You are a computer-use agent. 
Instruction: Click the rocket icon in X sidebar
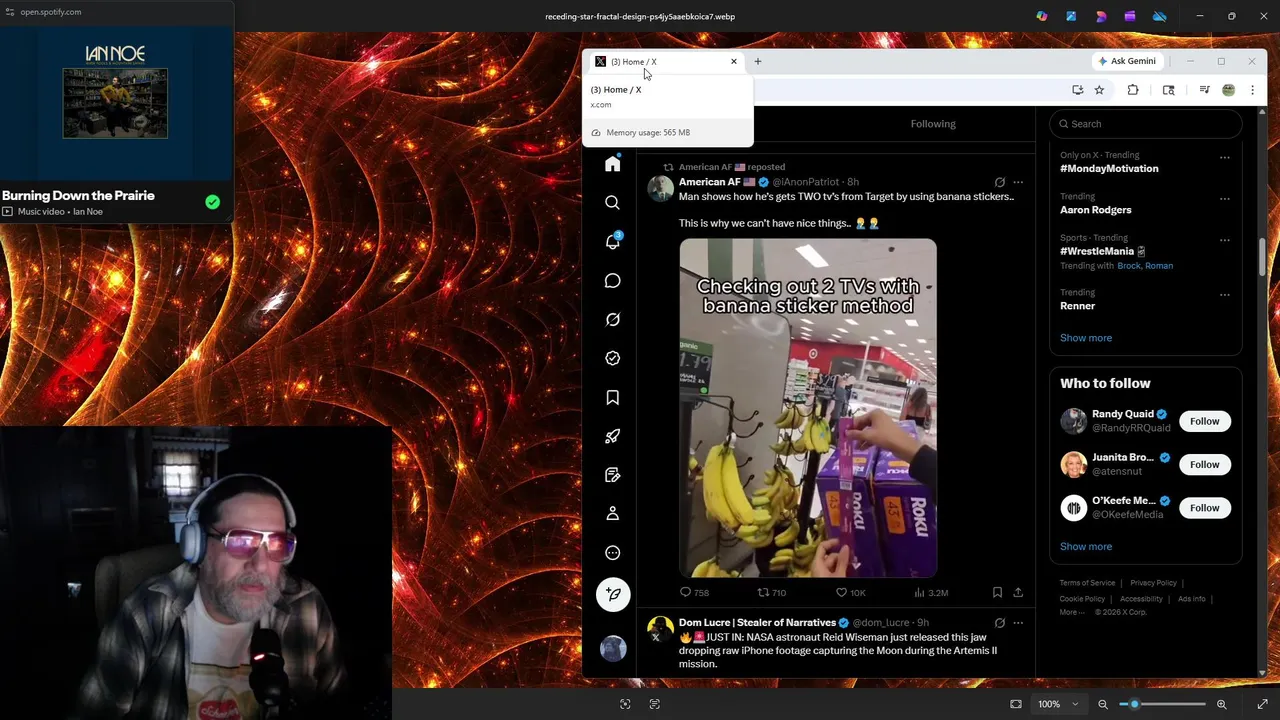tap(613, 436)
